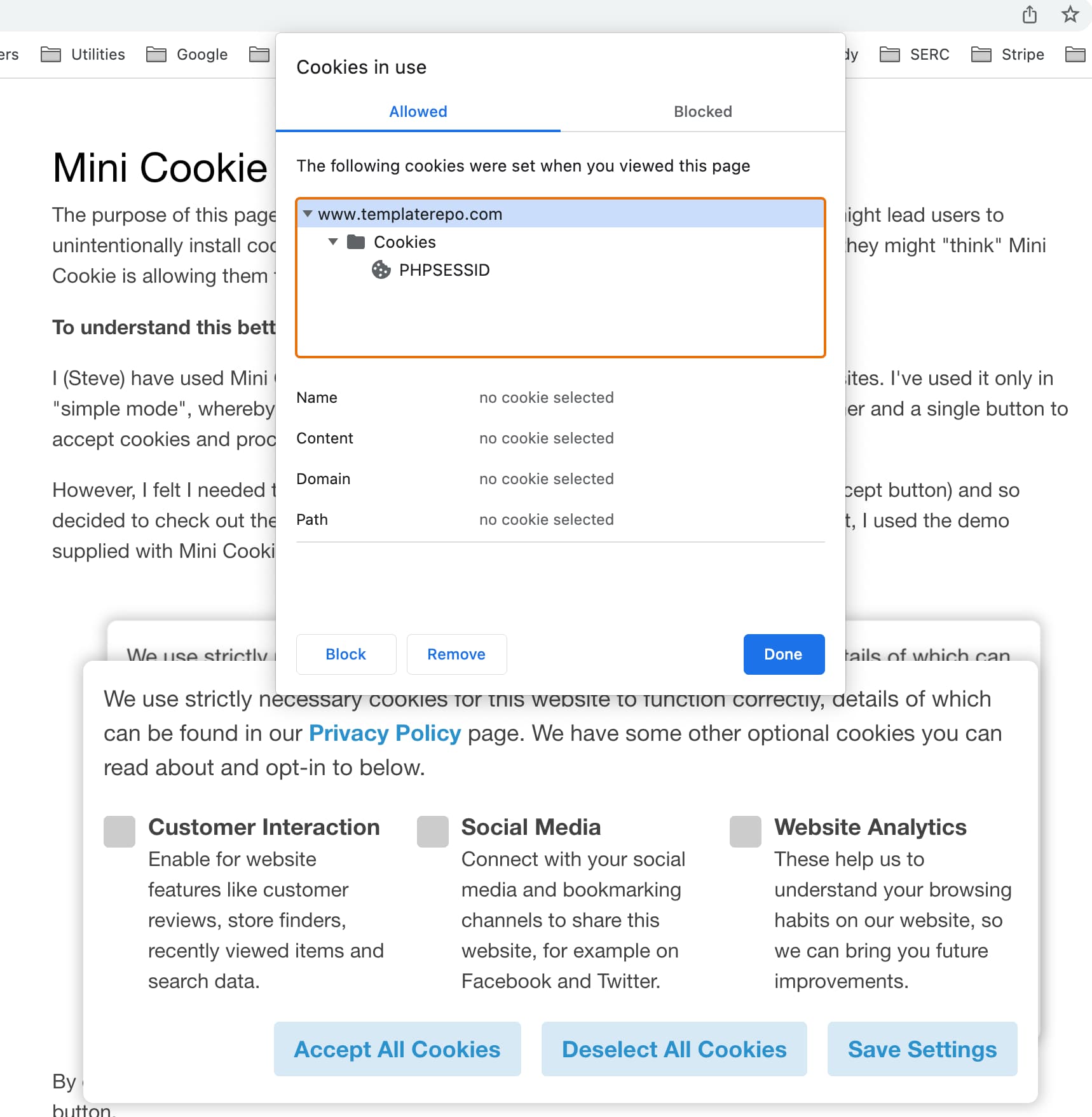Viewport: 1092px width, 1117px height.
Task: Enable Customer Interaction cookies checkbox
Action: click(119, 832)
